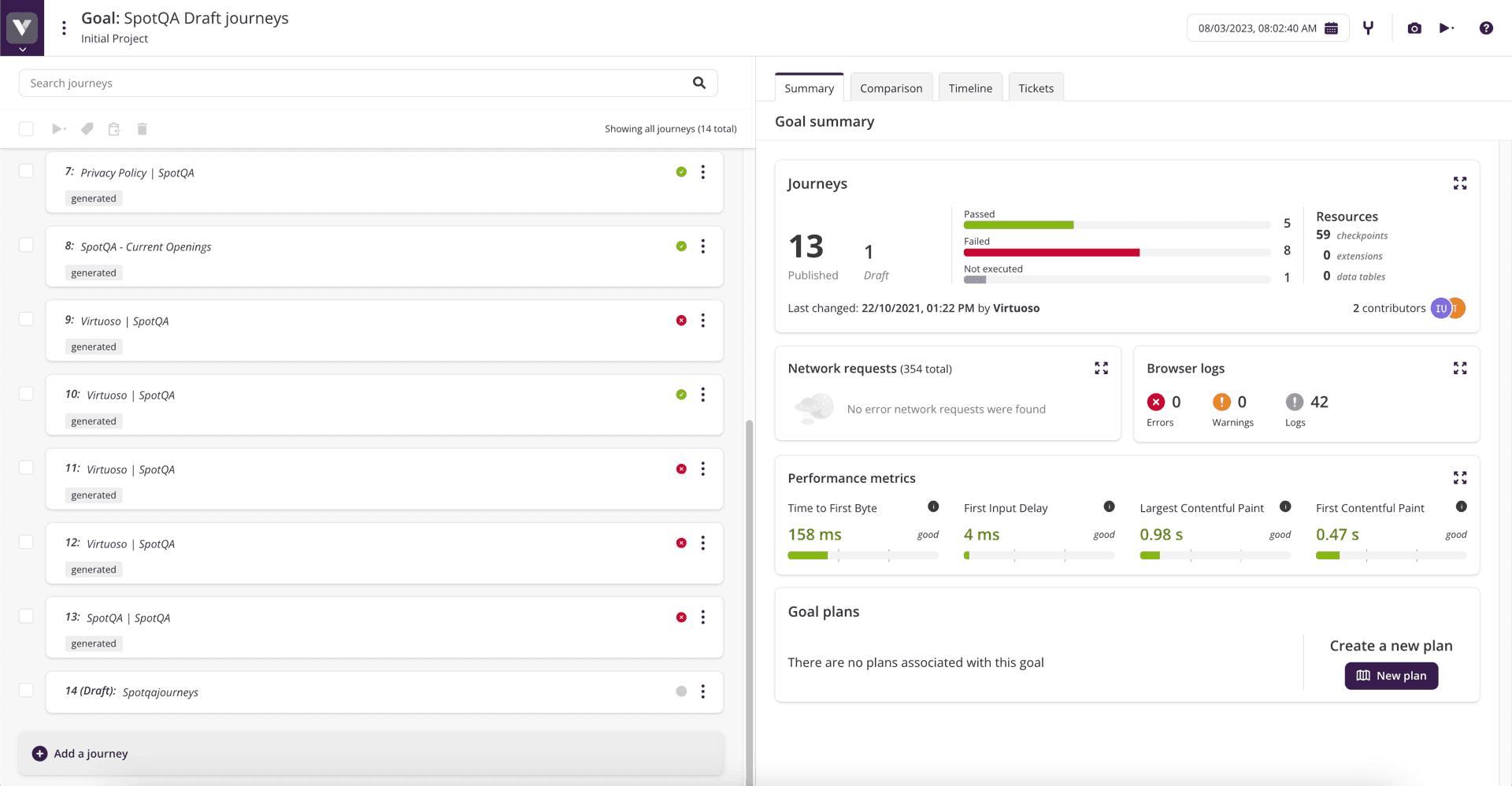Open the help question mark icon
1512x786 pixels.
coord(1485,28)
